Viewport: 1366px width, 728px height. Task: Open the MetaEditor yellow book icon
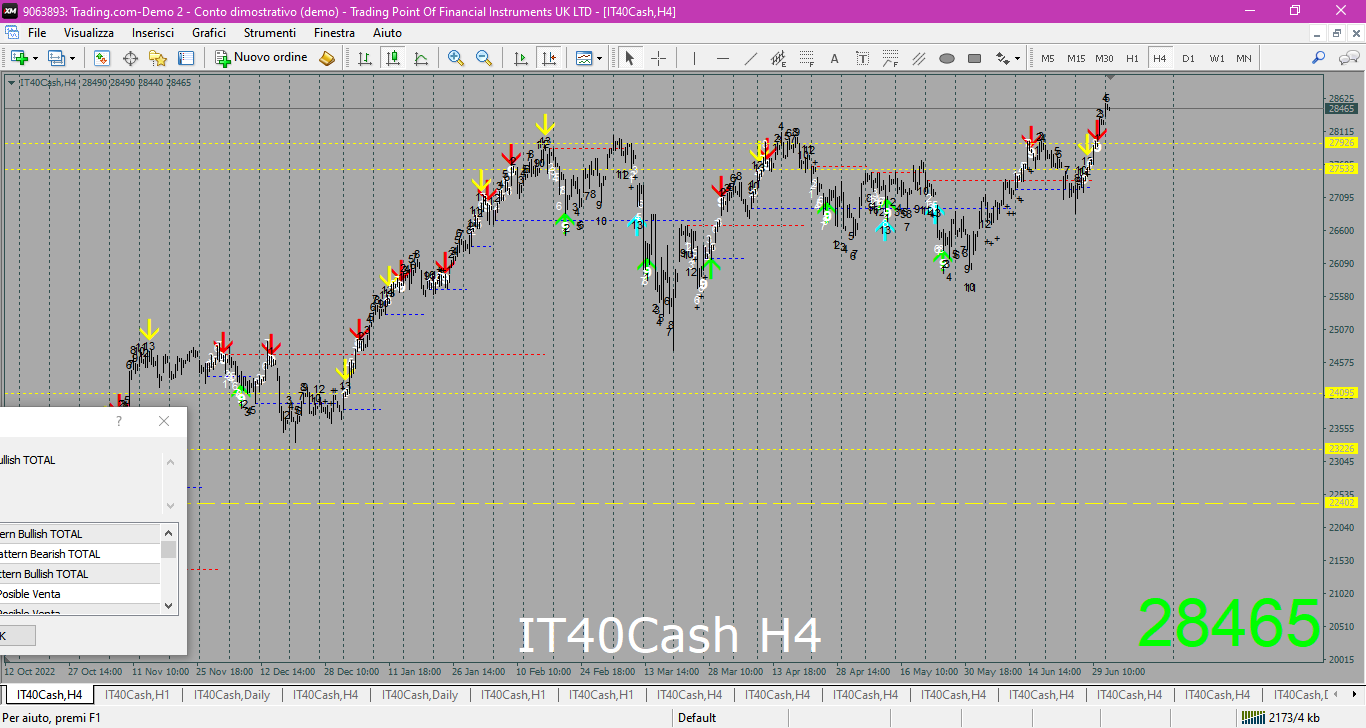click(x=327, y=58)
